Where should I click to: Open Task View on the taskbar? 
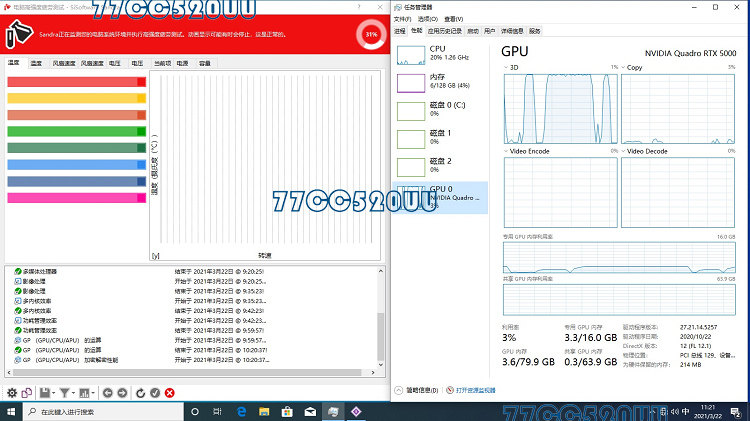[x=217, y=411]
